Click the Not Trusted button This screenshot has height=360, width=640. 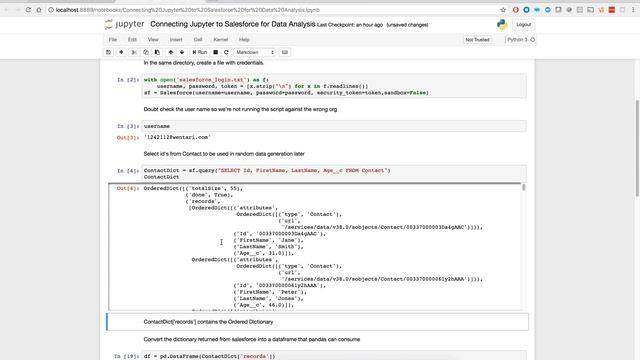point(477,40)
